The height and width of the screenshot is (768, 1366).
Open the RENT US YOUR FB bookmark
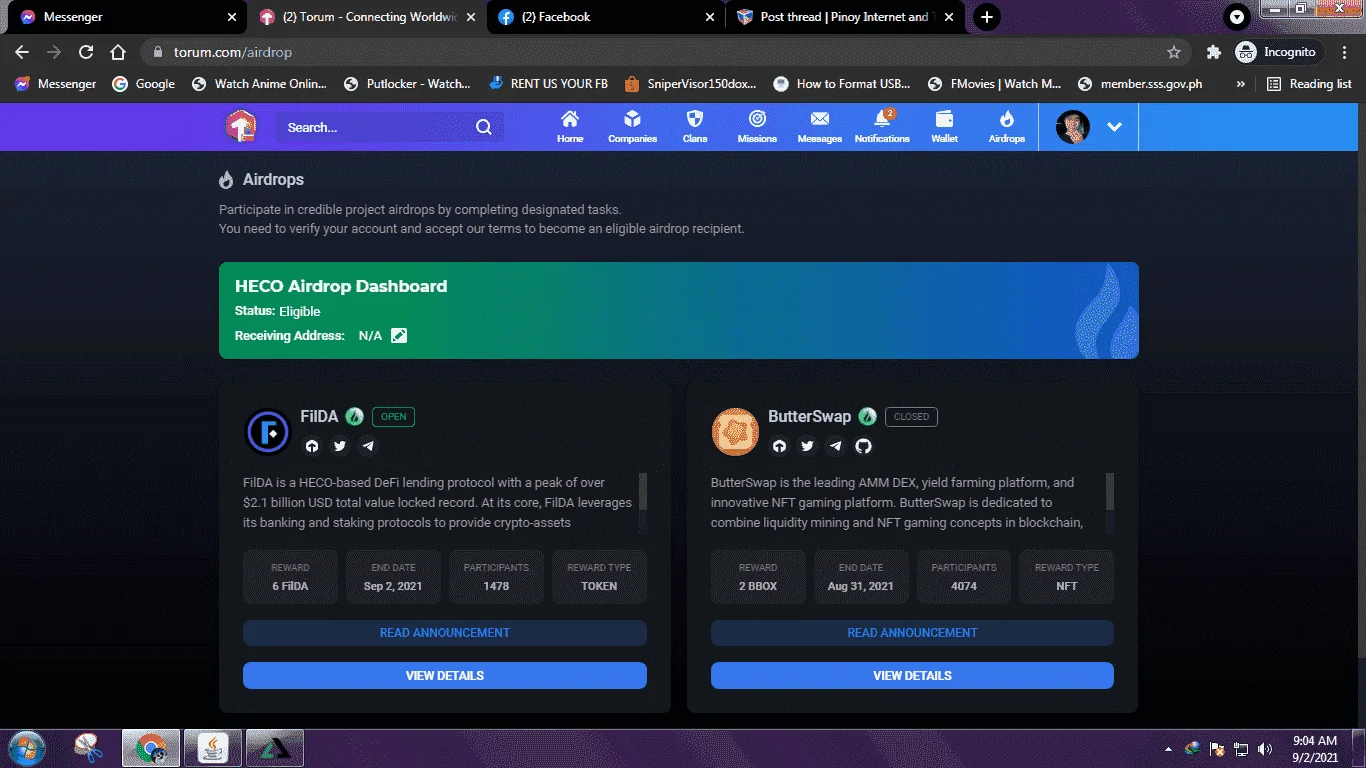click(548, 84)
